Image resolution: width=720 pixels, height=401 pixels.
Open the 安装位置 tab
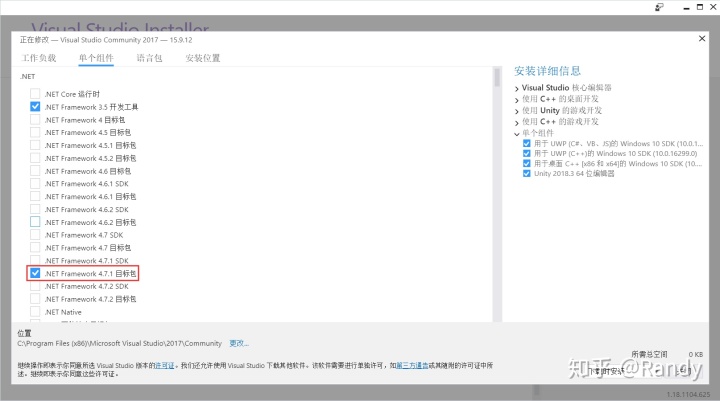pos(202,58)
